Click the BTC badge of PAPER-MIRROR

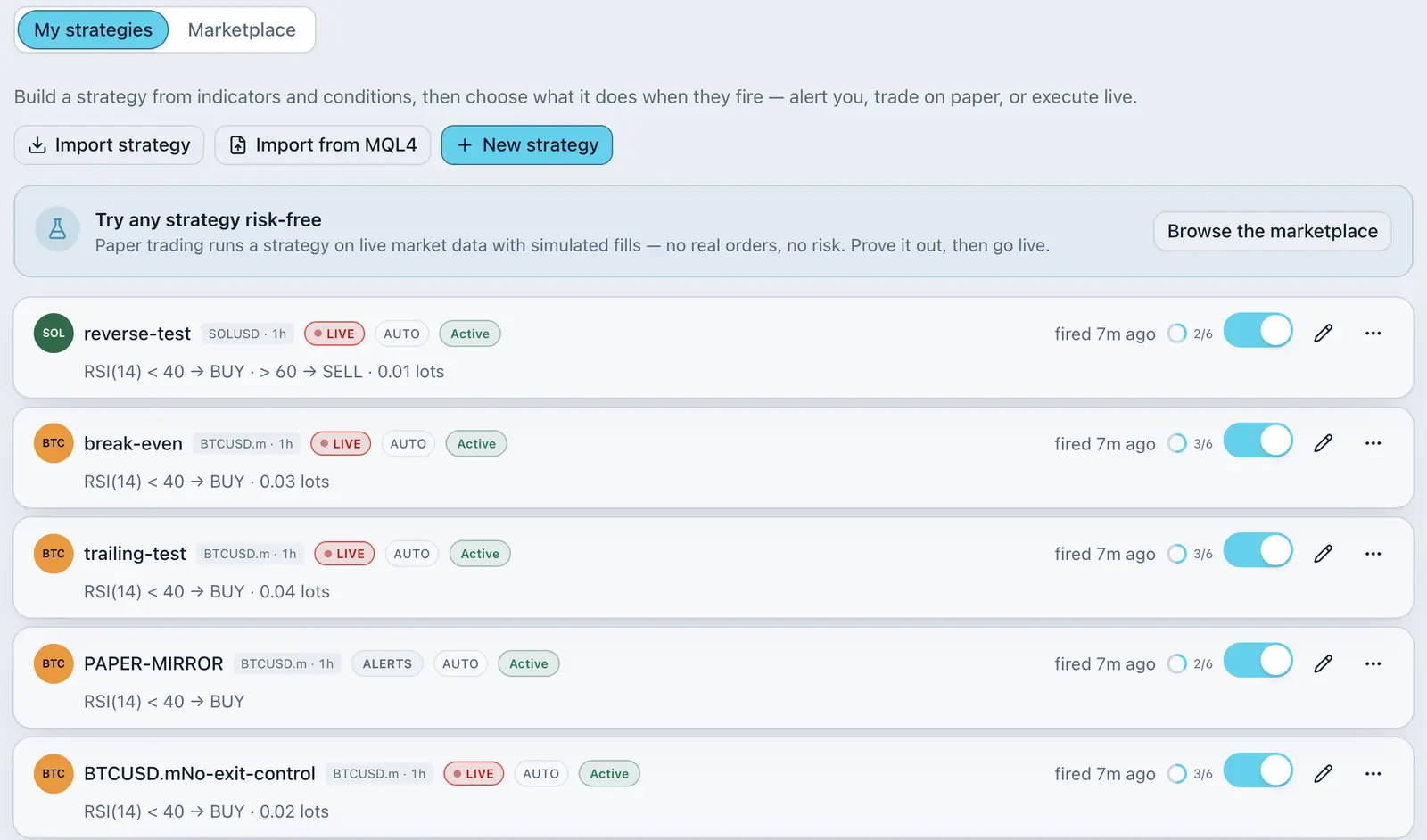pos(54,663)
